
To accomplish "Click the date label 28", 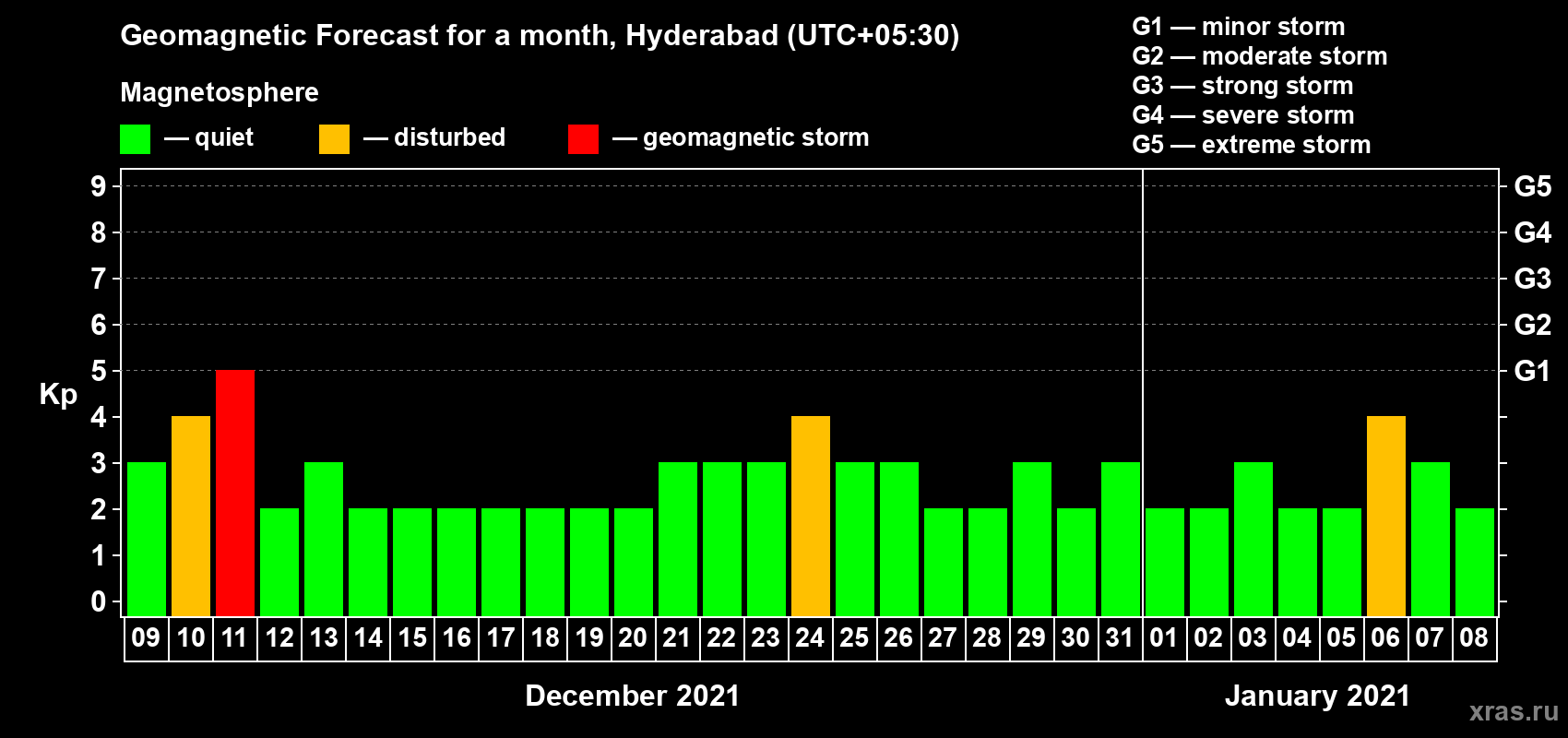I will pos(987,637).
